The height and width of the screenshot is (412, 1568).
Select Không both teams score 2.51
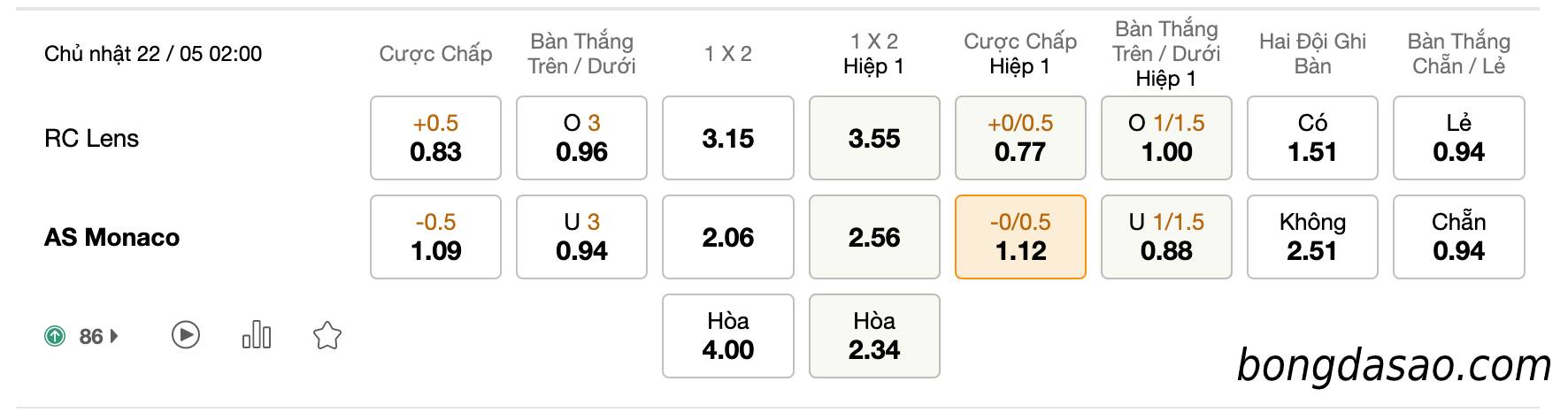tap(1312, 237)
